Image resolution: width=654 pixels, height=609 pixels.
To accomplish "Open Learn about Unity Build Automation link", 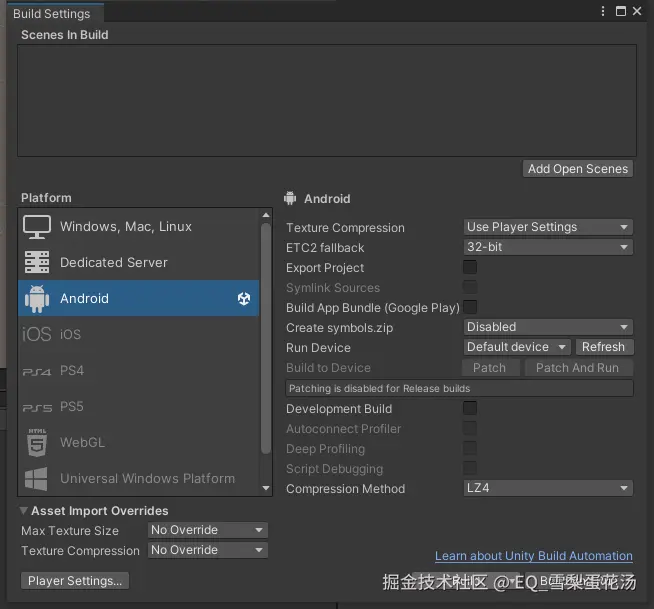I will (x=534, y=556).
